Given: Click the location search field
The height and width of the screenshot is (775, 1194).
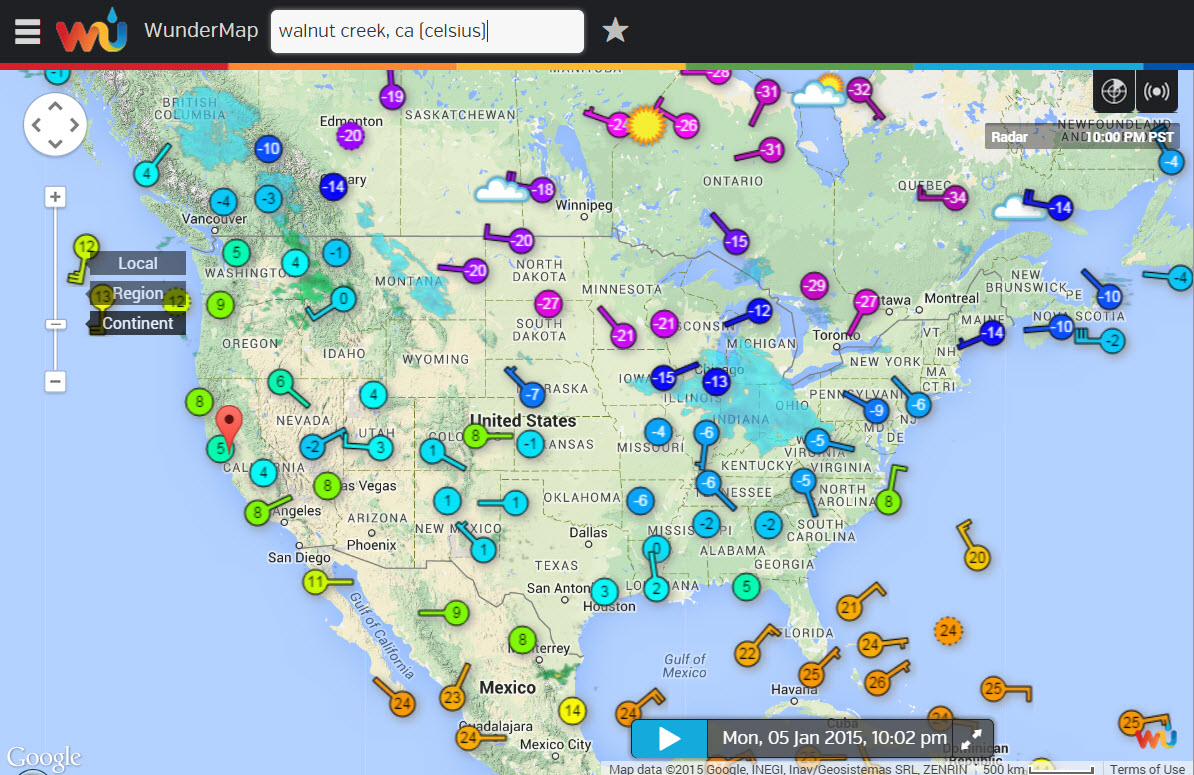Looking at the screenshot, I should (x=427, y=31).
